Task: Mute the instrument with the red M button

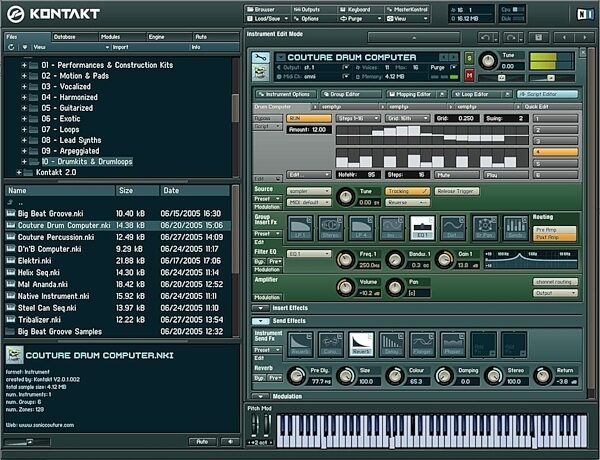Action: pyautogui.click(x=469, y=75)
